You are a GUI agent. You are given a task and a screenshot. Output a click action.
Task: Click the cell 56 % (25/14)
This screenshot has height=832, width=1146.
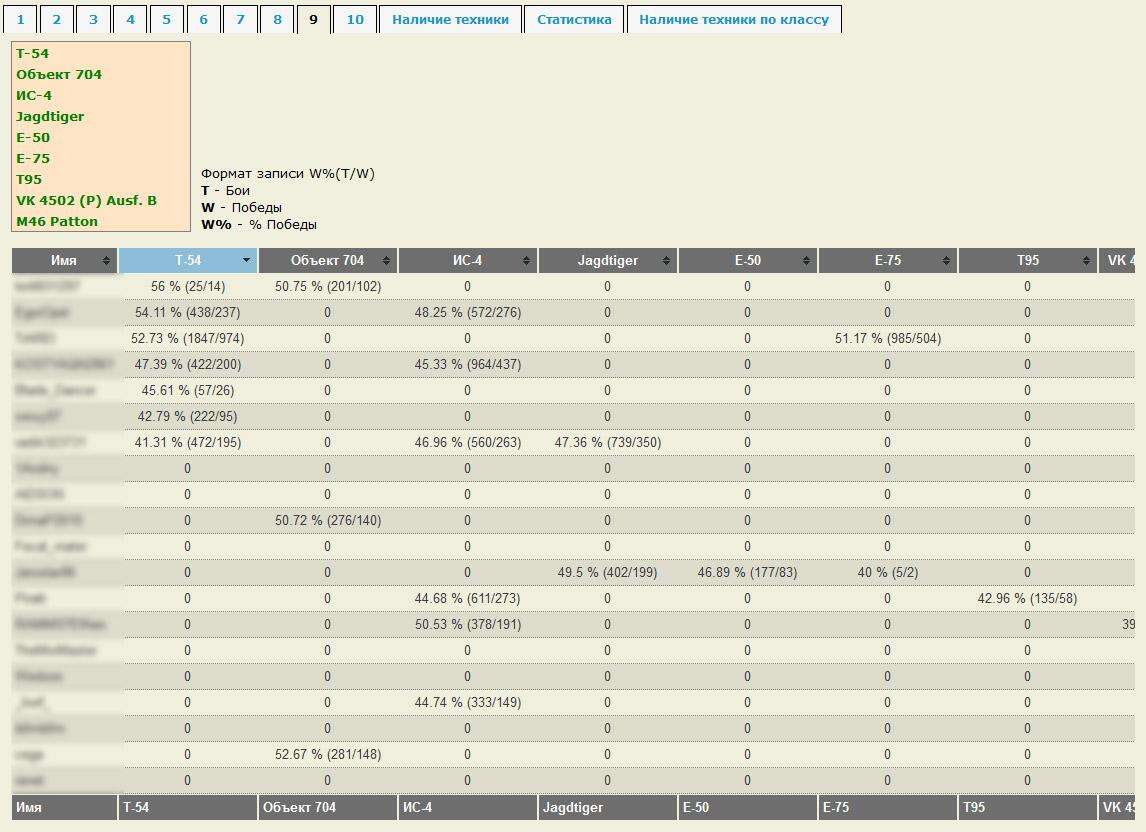point(188,287)
